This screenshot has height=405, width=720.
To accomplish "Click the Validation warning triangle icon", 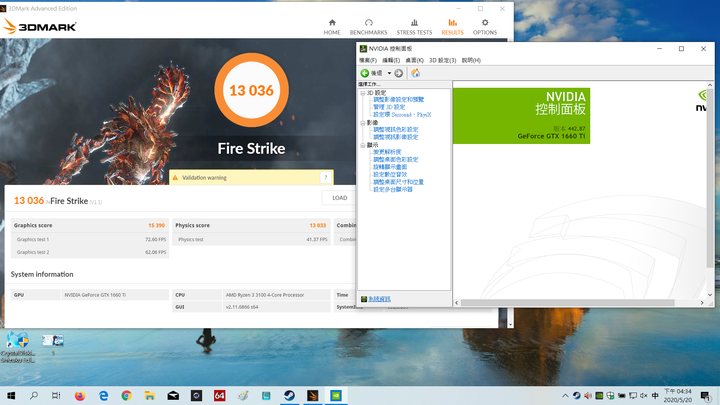I will (175, 178).
